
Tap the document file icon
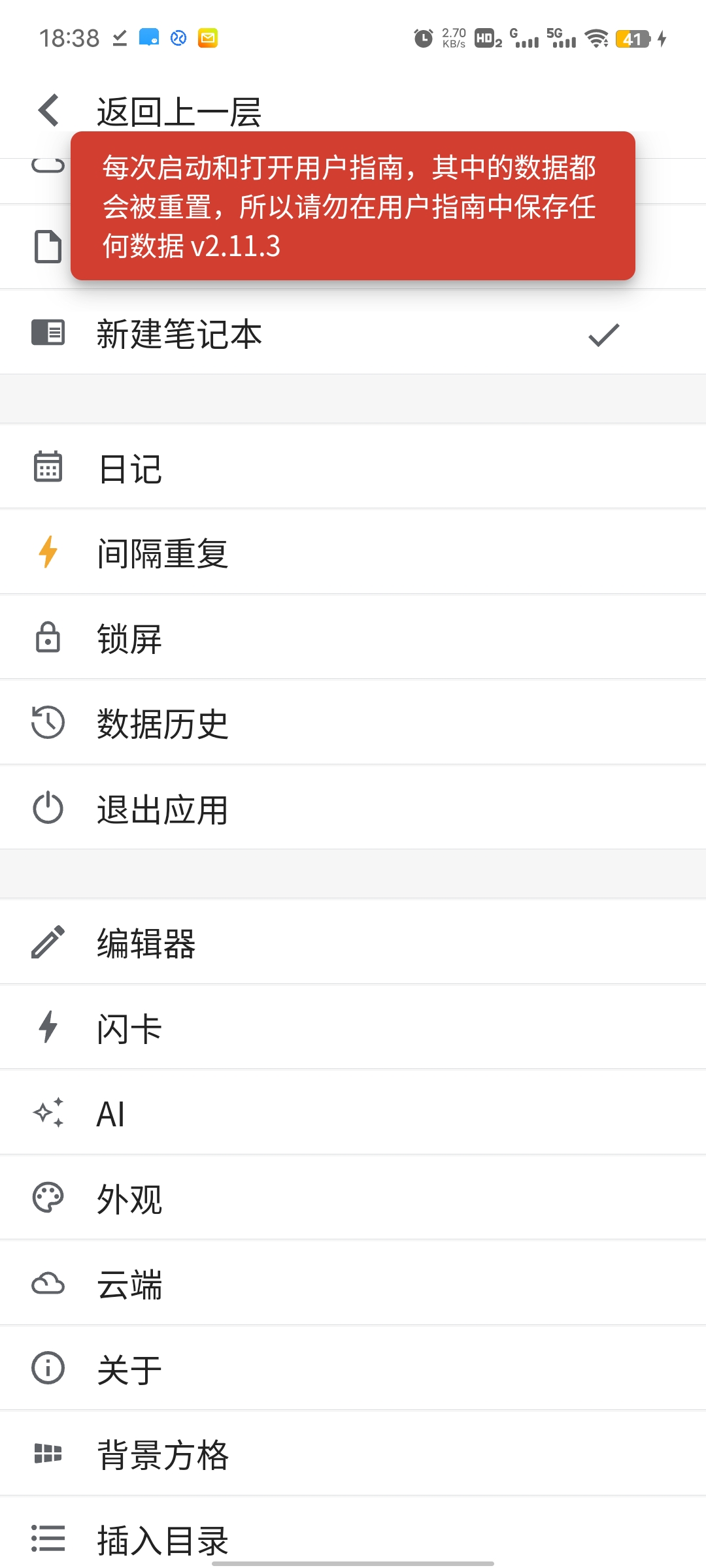48,246
